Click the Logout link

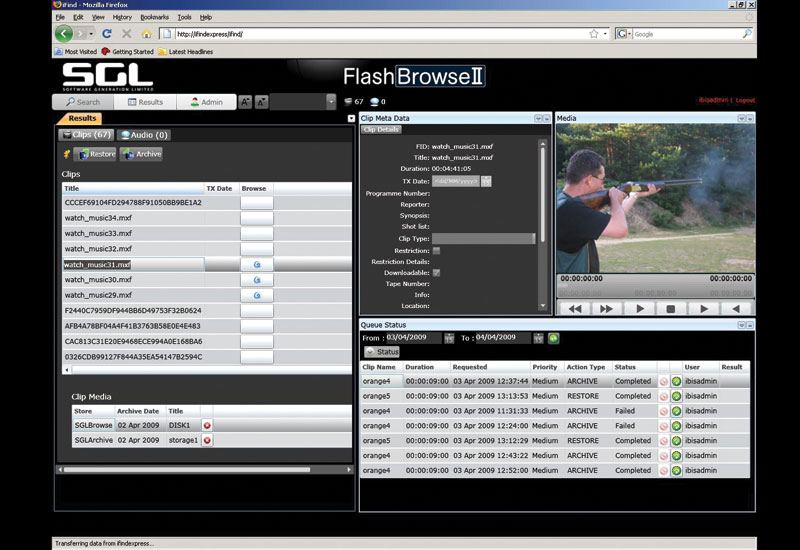pos(745,101)
